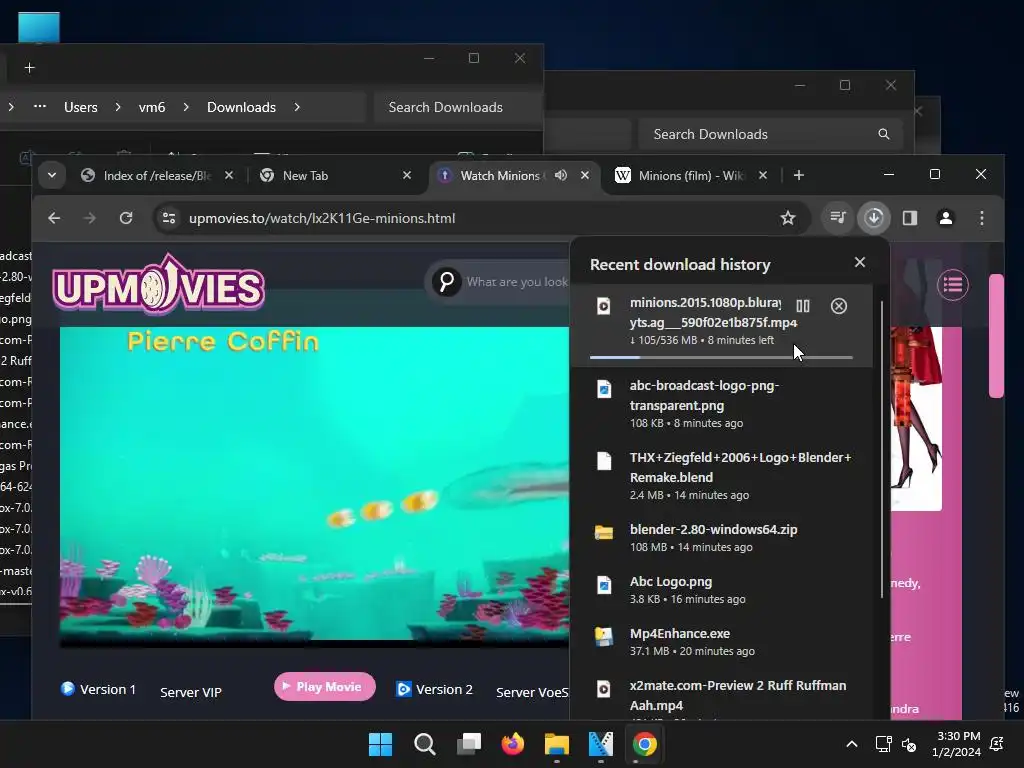Click search magnifier in back Explorer window
Viewport: 1024px width, 768px height.
[x=884, y=134]
